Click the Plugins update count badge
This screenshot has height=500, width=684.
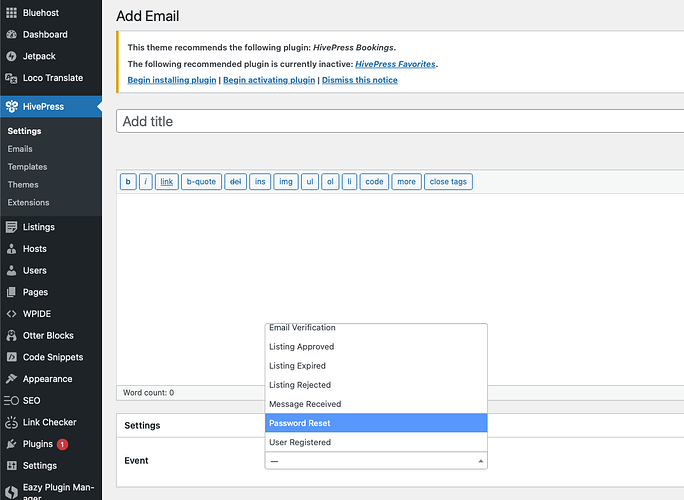(62, 444)
